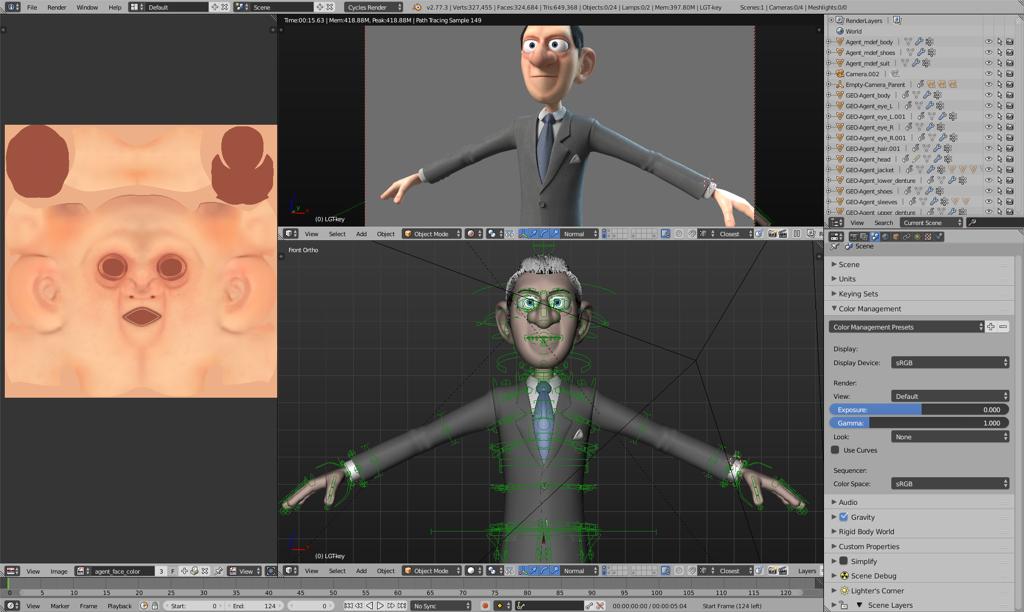Click the Current Scene filter button in Outliner
Viewport: 1024px width, 612px height.
pyautogui.click(x=925, y=222)
